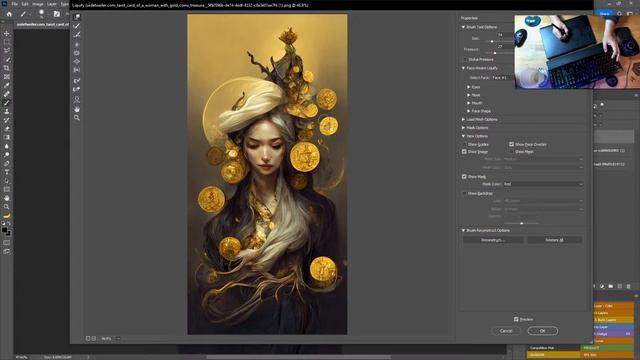Select the Pucker tool in Liquify

(77, 53)
